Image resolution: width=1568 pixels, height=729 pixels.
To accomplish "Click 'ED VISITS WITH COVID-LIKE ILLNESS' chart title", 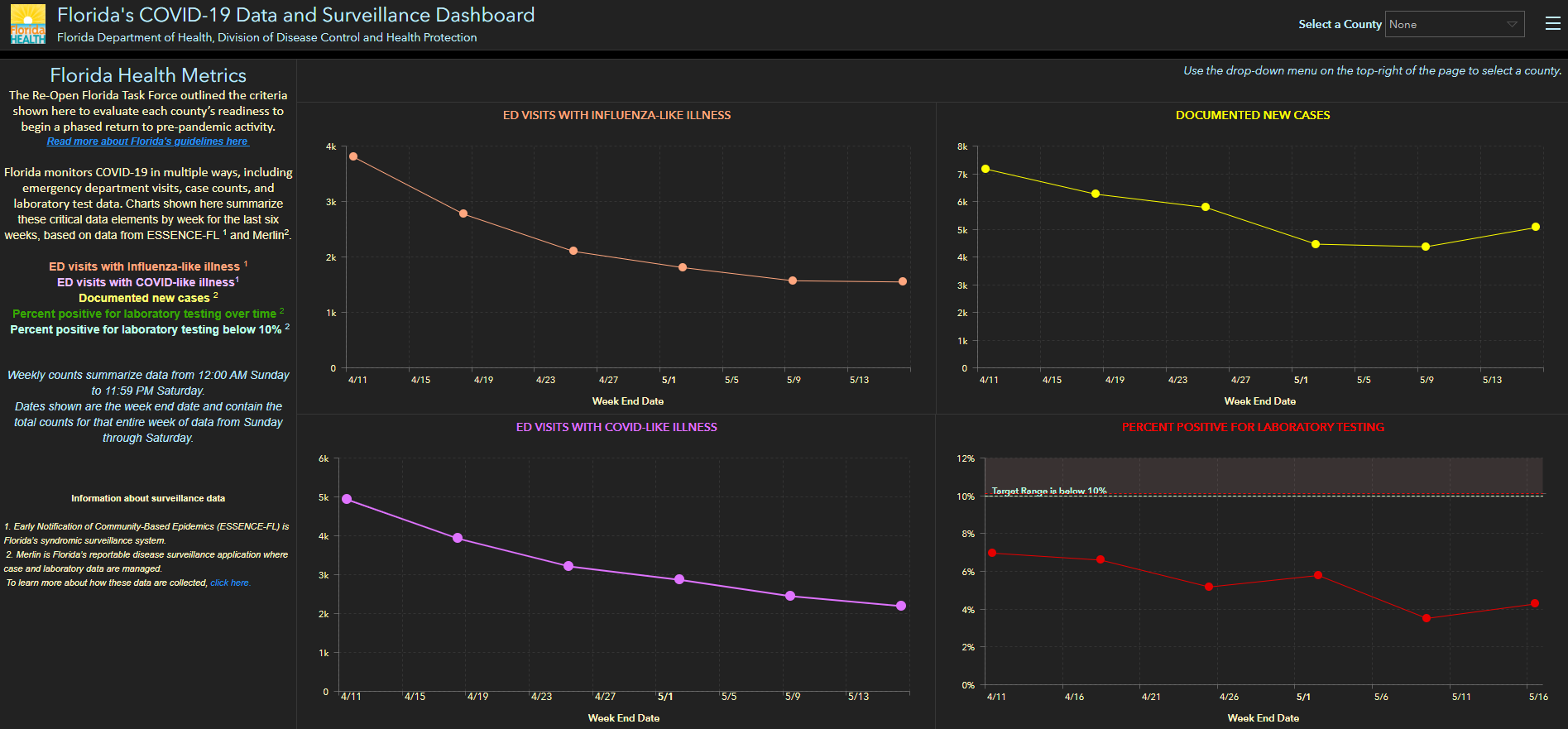I will click(x=616, y=427).
